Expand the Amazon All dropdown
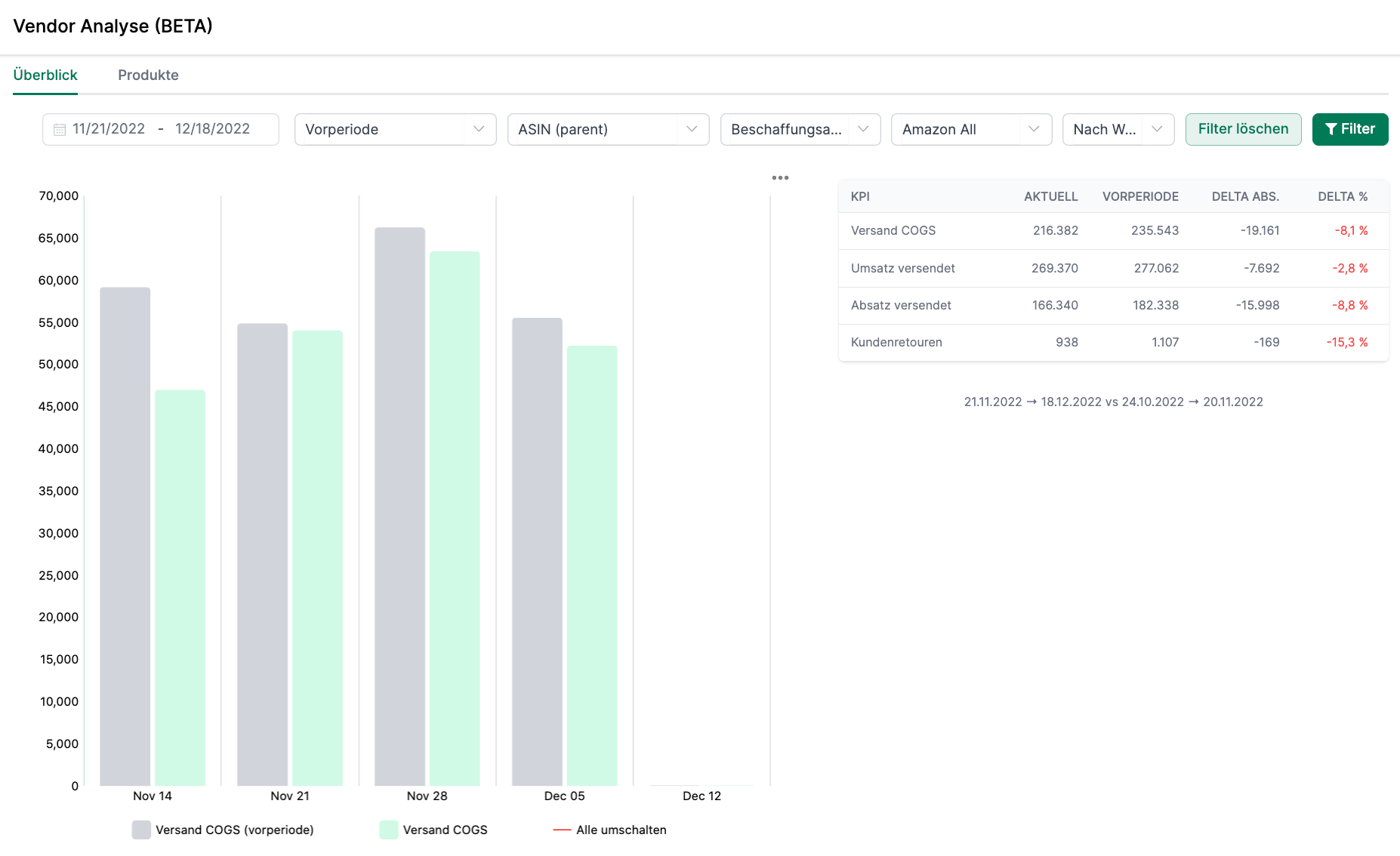Screen dimensions: 1400x856 click(x=971, y=129)
